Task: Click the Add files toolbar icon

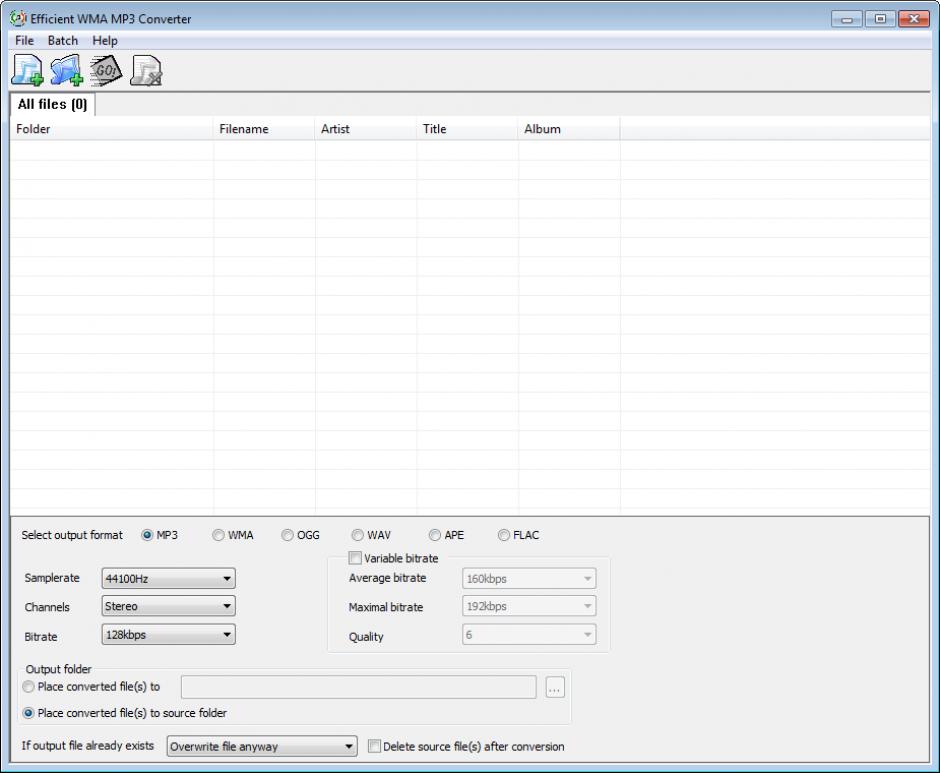Action: [28, 70]
